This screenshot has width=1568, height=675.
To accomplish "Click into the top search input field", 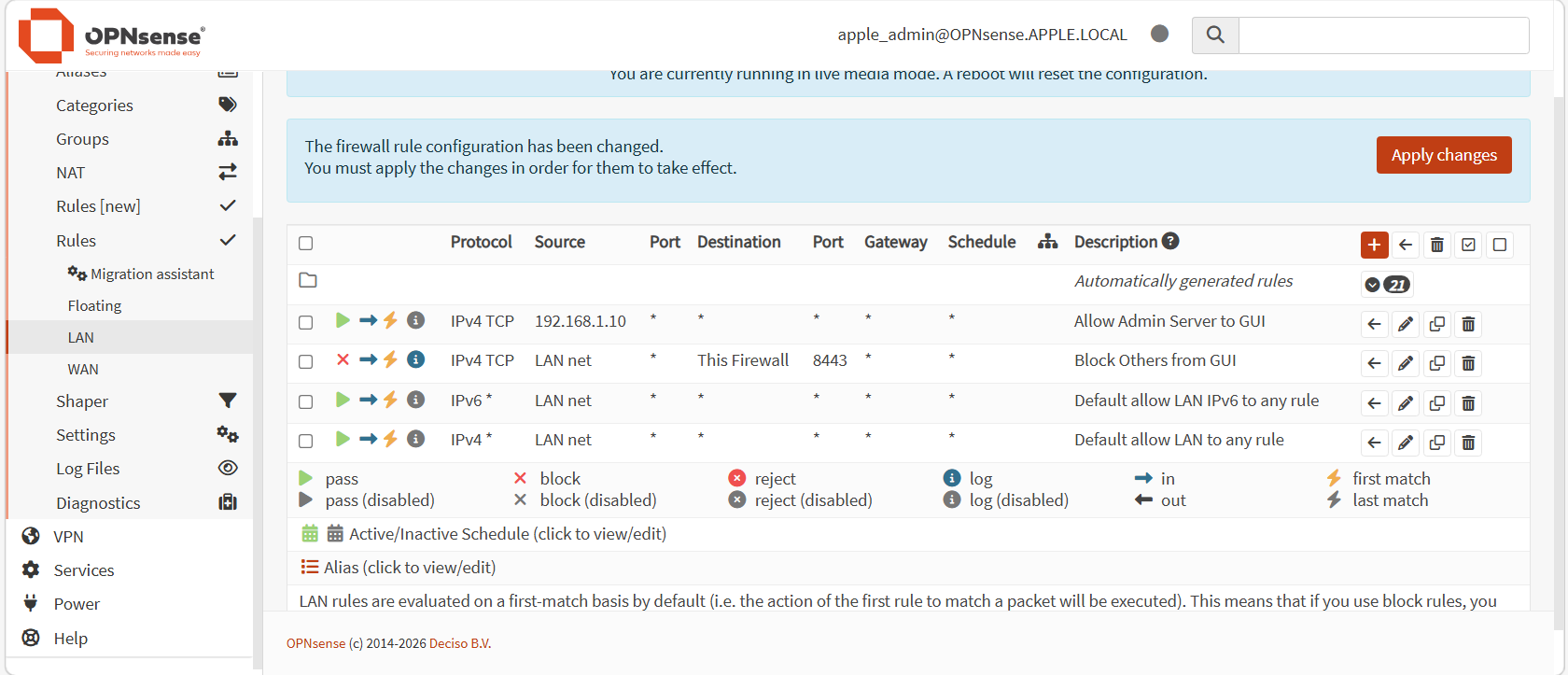I will [1383, 35].
